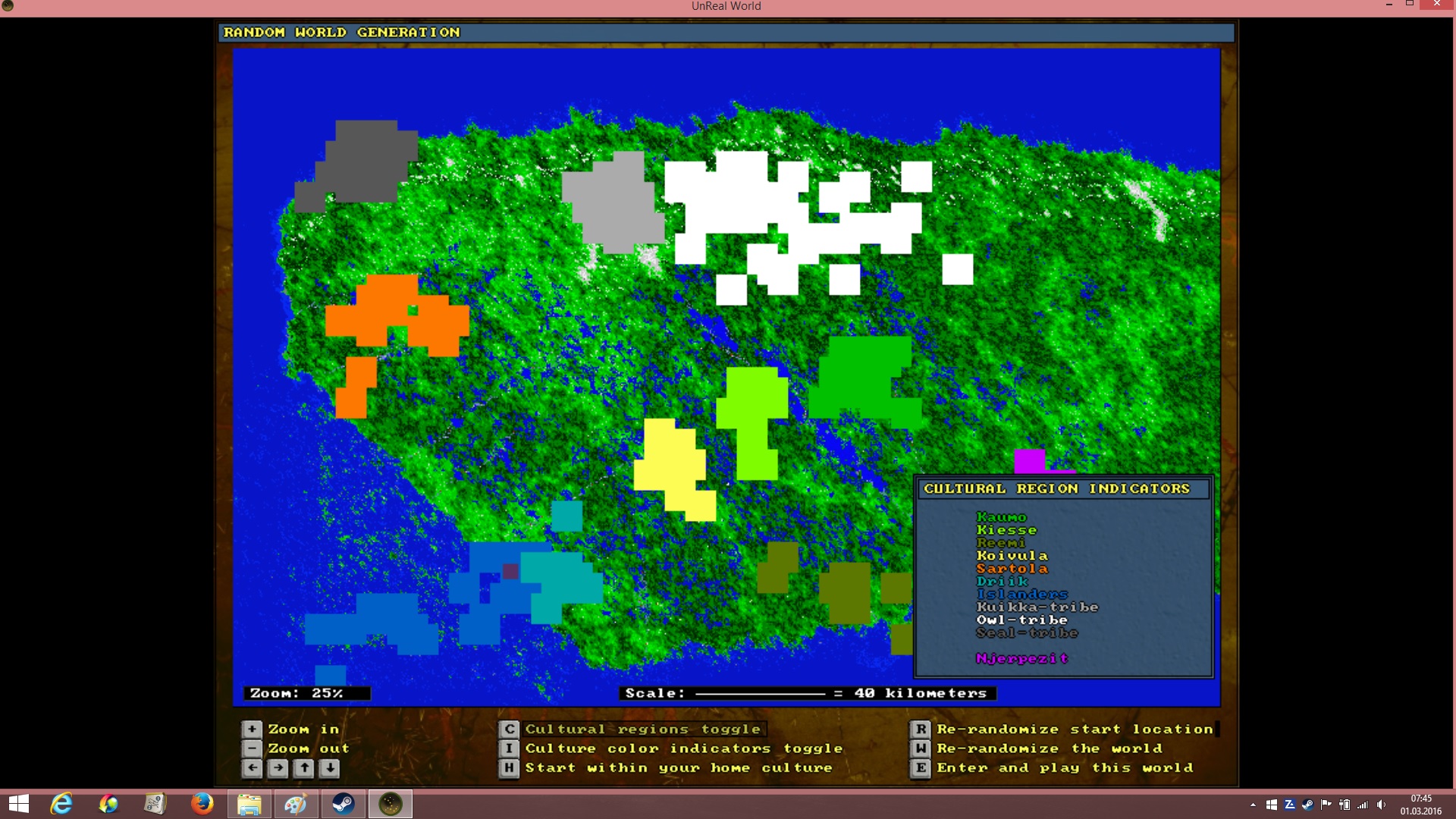Click the magenta Njerpezit region on the map
Image resolution: width=1456 pixels, height=819 pixels.
tap(1030, 460)
